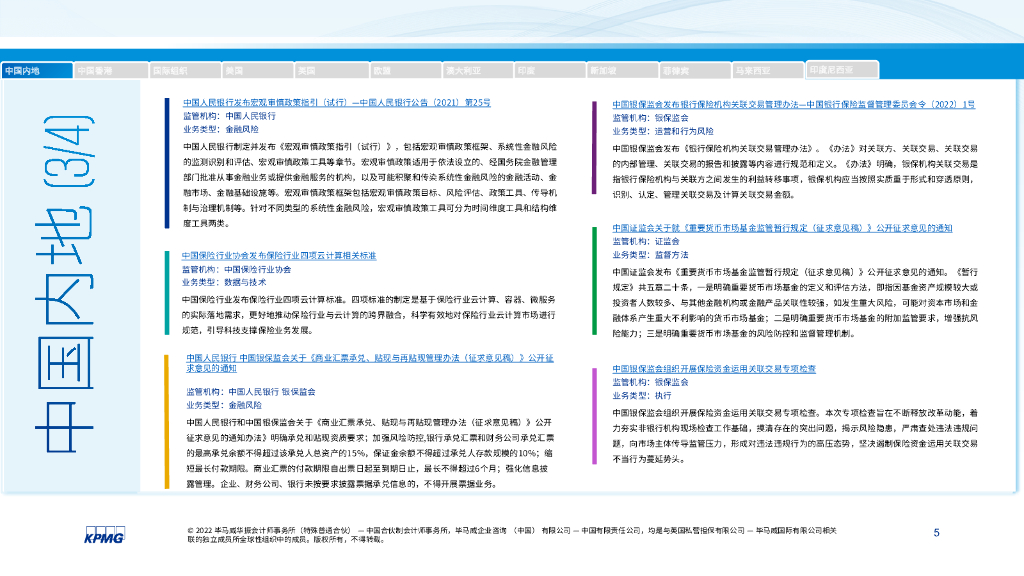Click the © 2022 毕马威 copyright footer text
Viewport: 1024px width, 576px height.
(x=512, y=535)
